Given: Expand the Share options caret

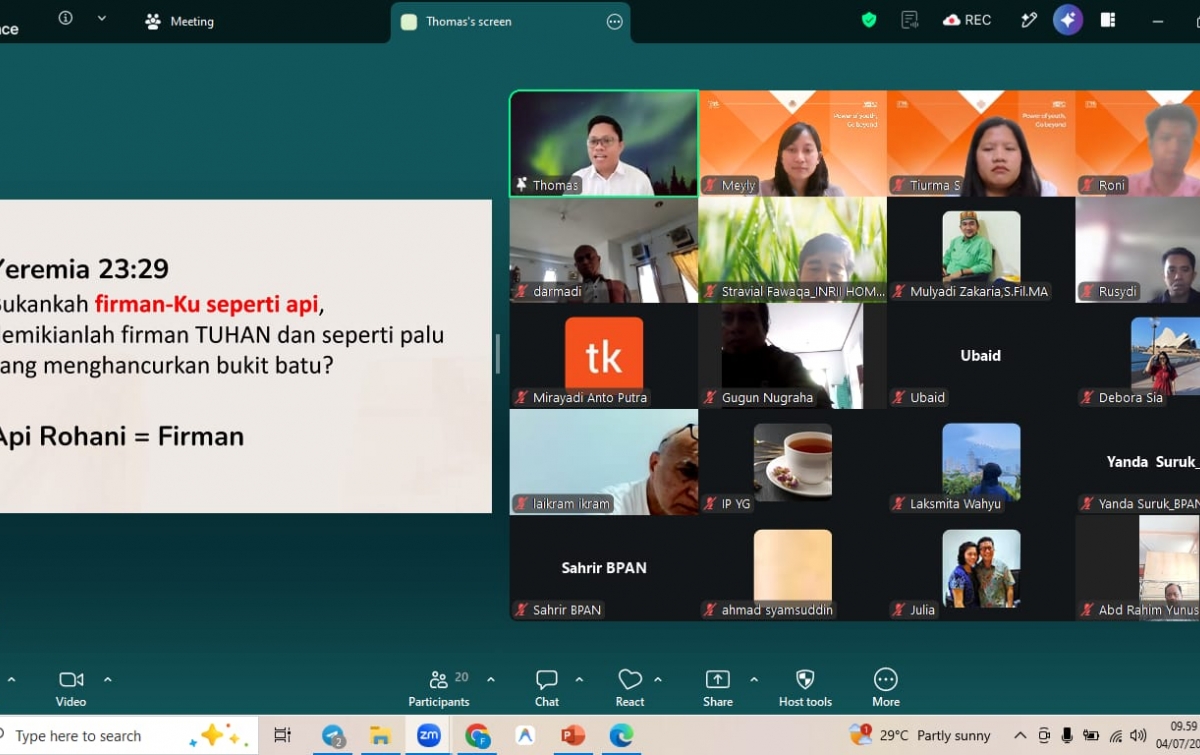Looking at the screenshot, I should pyautogui.click(x=754, y=679).
